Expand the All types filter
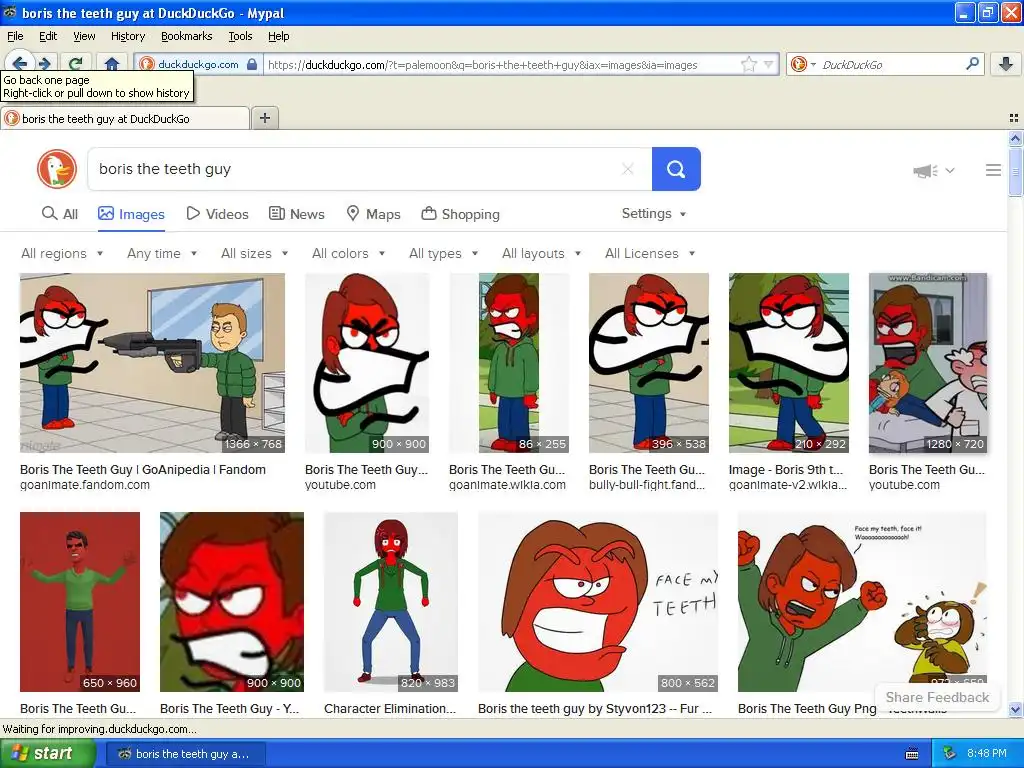The image size is (1024, 768). click(443, 253)
